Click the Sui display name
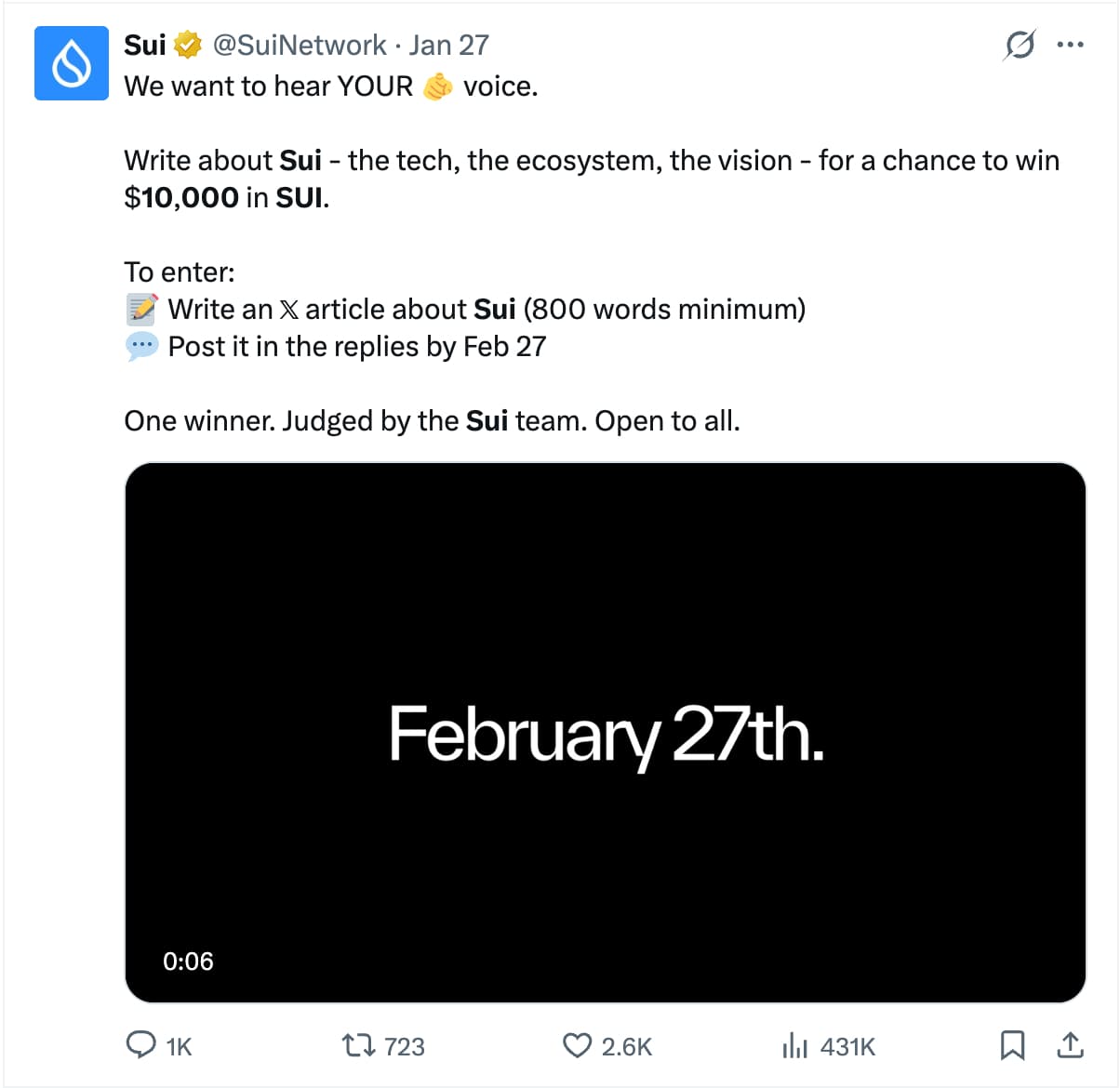1120x1088 pixels. pyautogui.click(x=143, y=43)
